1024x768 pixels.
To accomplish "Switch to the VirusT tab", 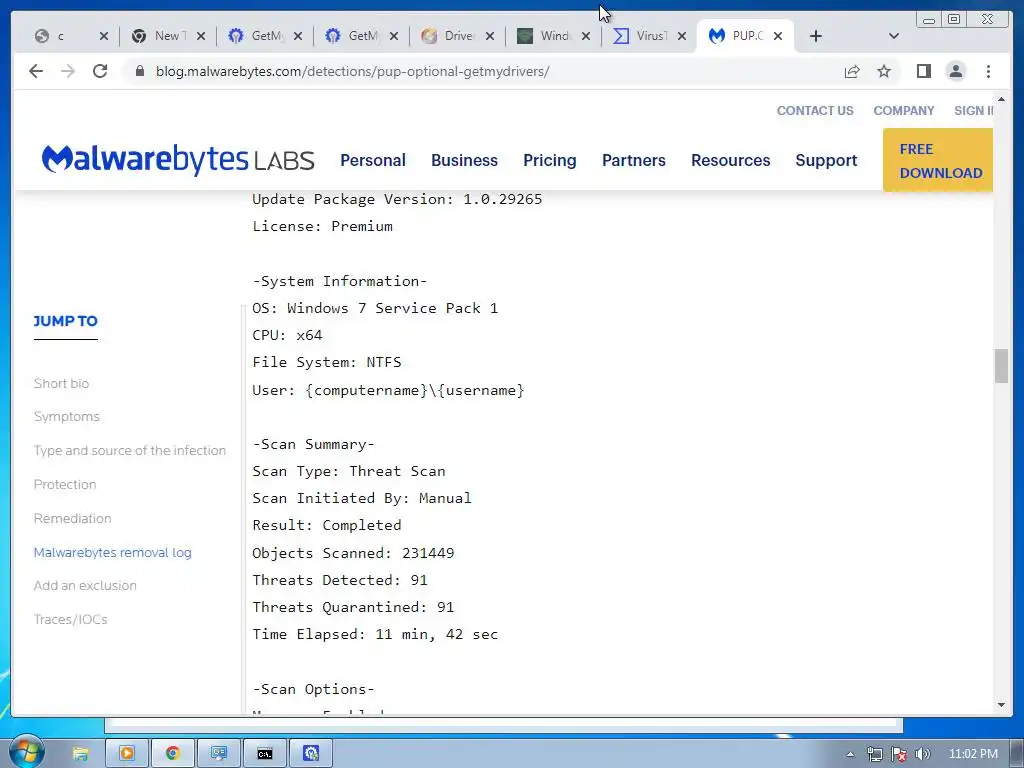I will [641, 36].
